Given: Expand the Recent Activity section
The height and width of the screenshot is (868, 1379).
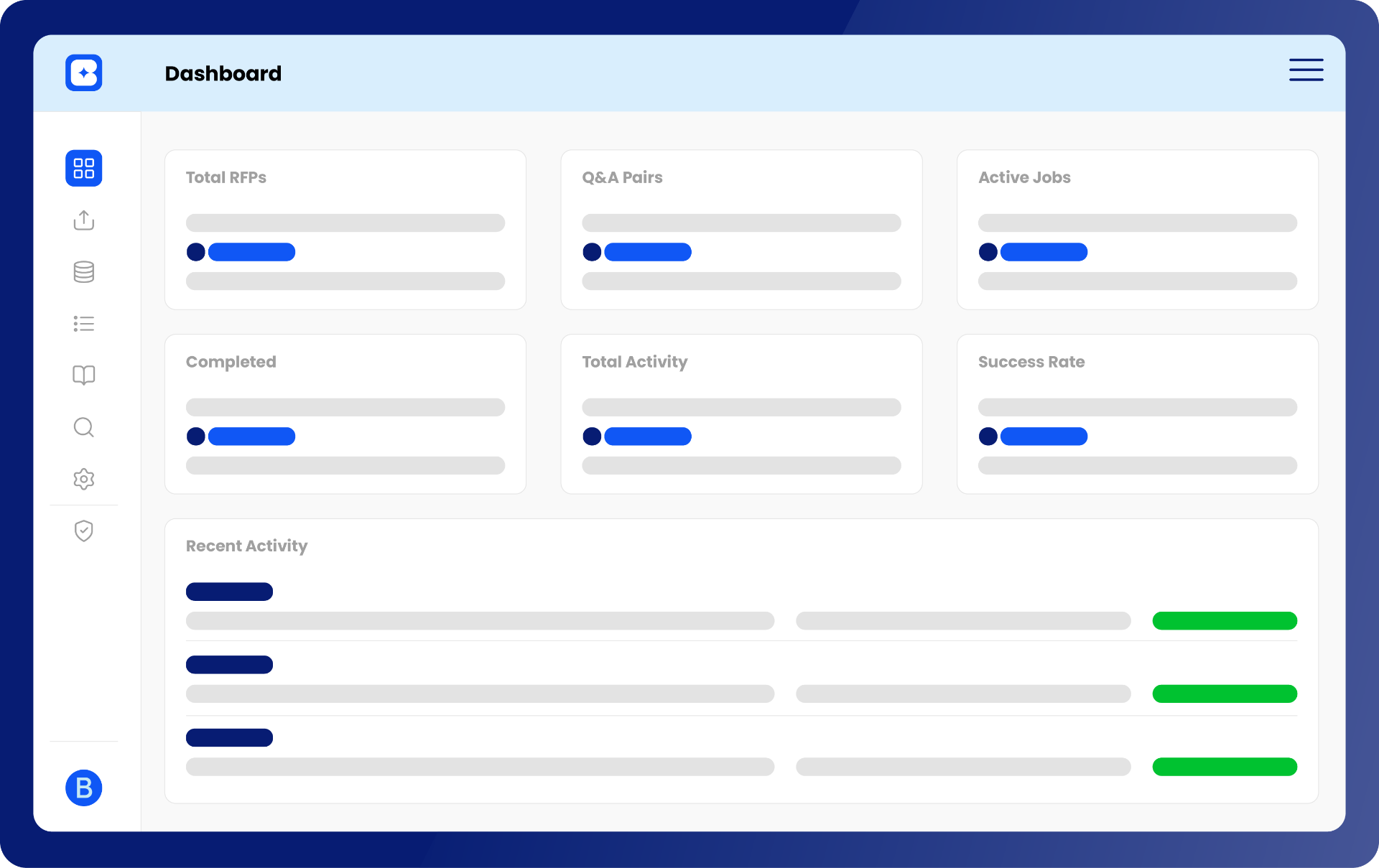Looking at the screenshot, I should 246,546.
